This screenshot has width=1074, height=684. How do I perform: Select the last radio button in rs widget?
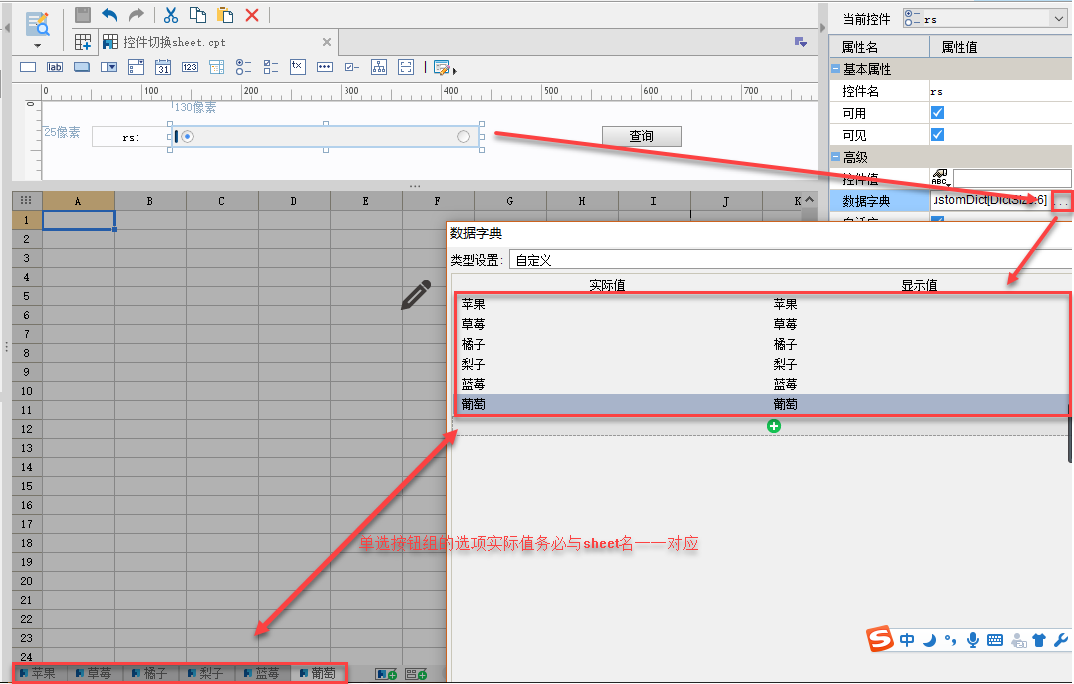click(x=464, y=136)
